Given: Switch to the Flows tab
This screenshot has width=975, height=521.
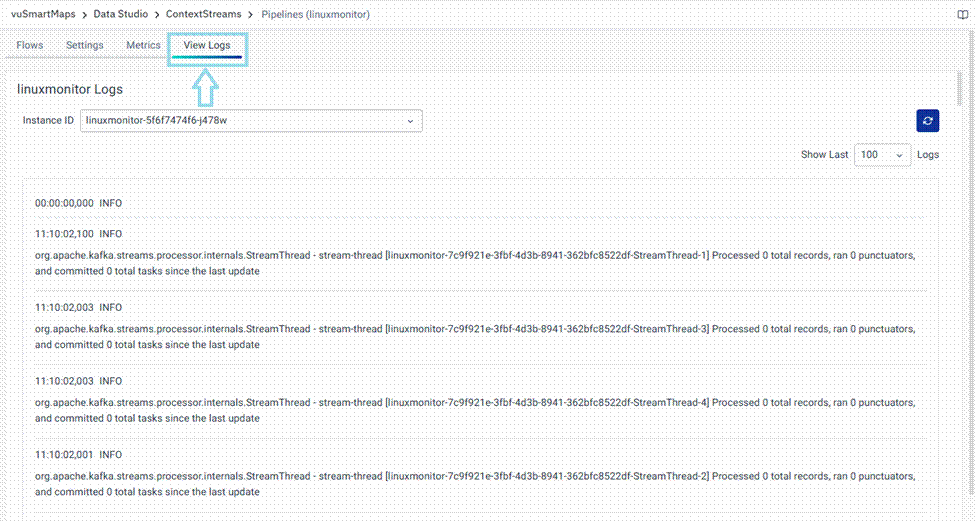Looking at the screenshot, I should [30, 46].
